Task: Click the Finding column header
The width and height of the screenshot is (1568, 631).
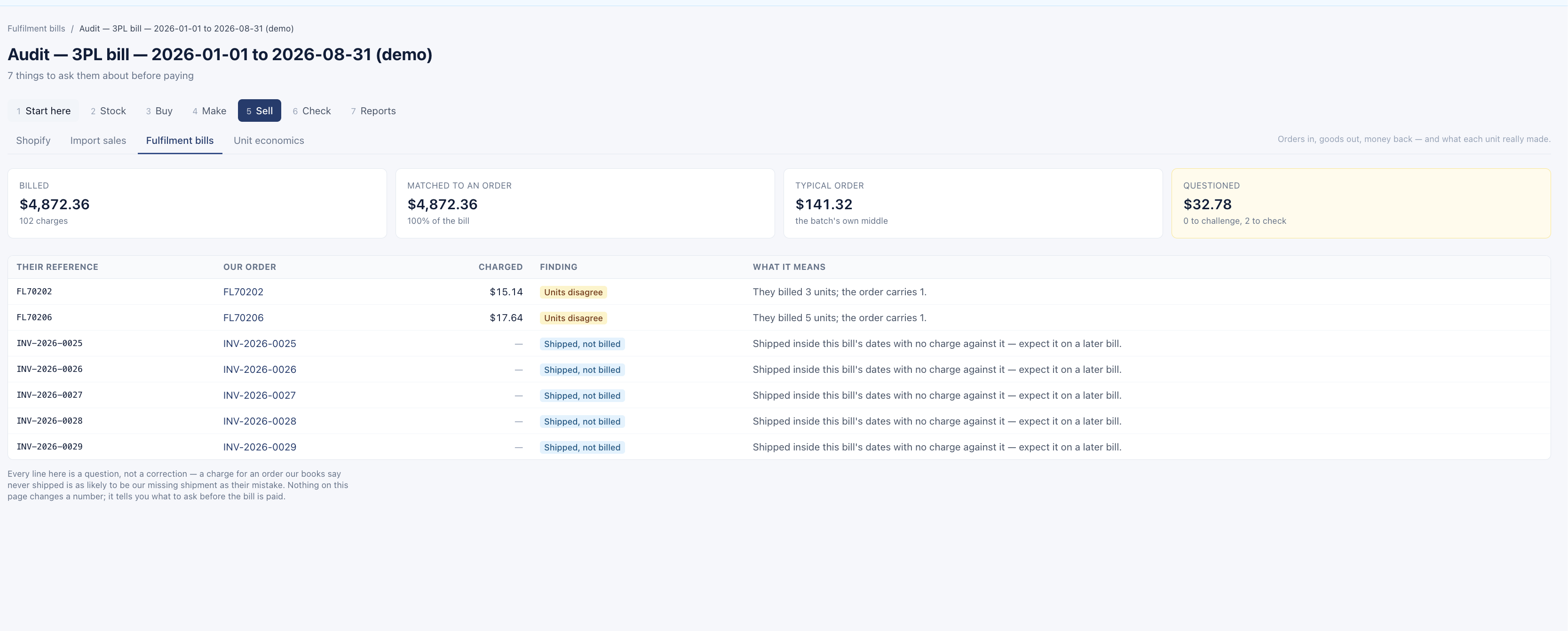Action: (x=558, y=267)
